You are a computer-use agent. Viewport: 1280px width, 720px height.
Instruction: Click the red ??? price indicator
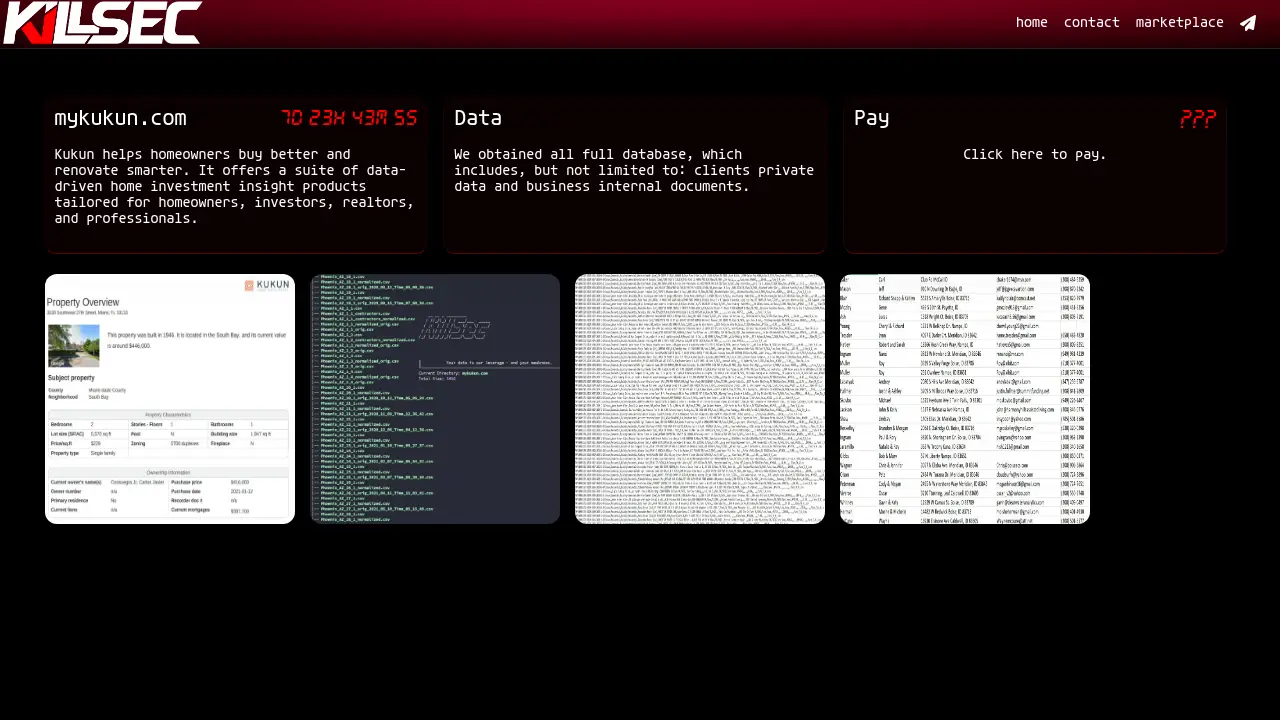point(1197,118)
